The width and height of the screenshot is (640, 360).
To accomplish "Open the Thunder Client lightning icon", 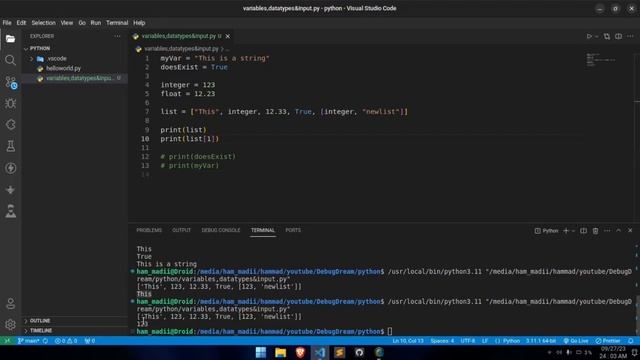I will (x=11, y=168).
